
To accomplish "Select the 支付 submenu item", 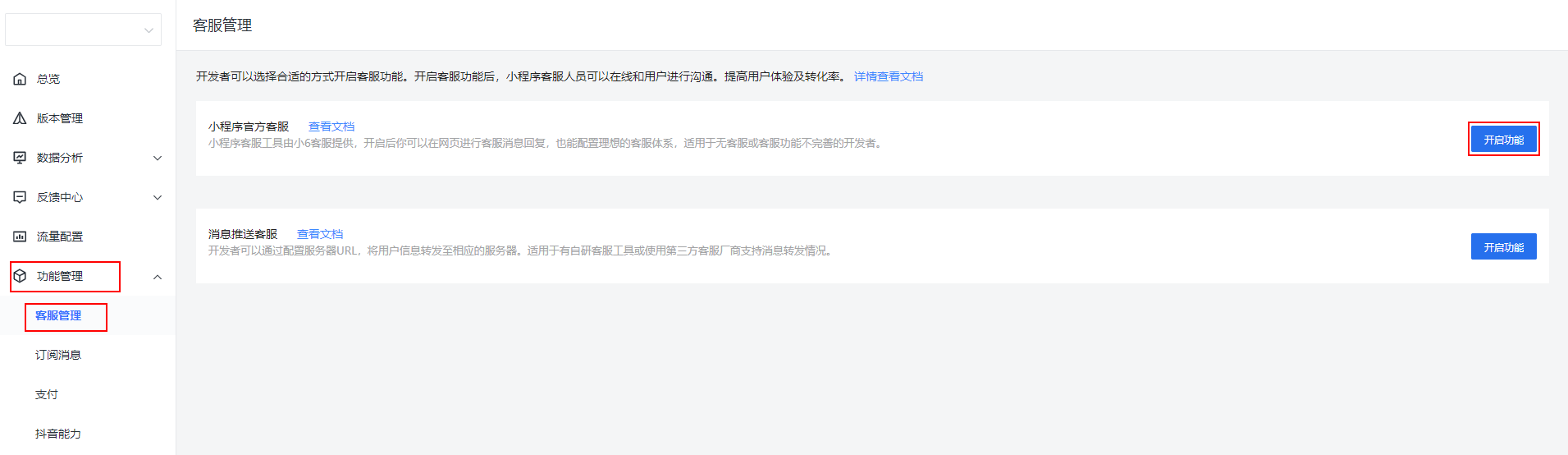I will pos(47,394).
